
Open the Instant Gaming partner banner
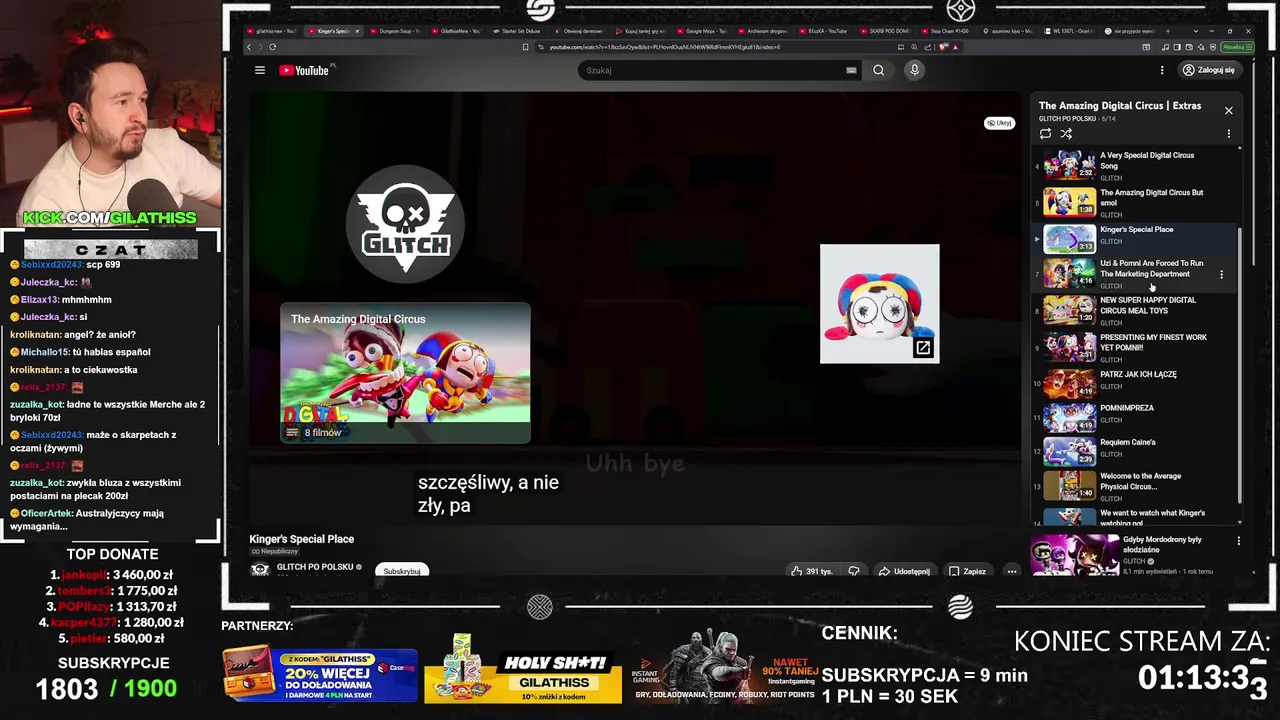click(724, 668)
